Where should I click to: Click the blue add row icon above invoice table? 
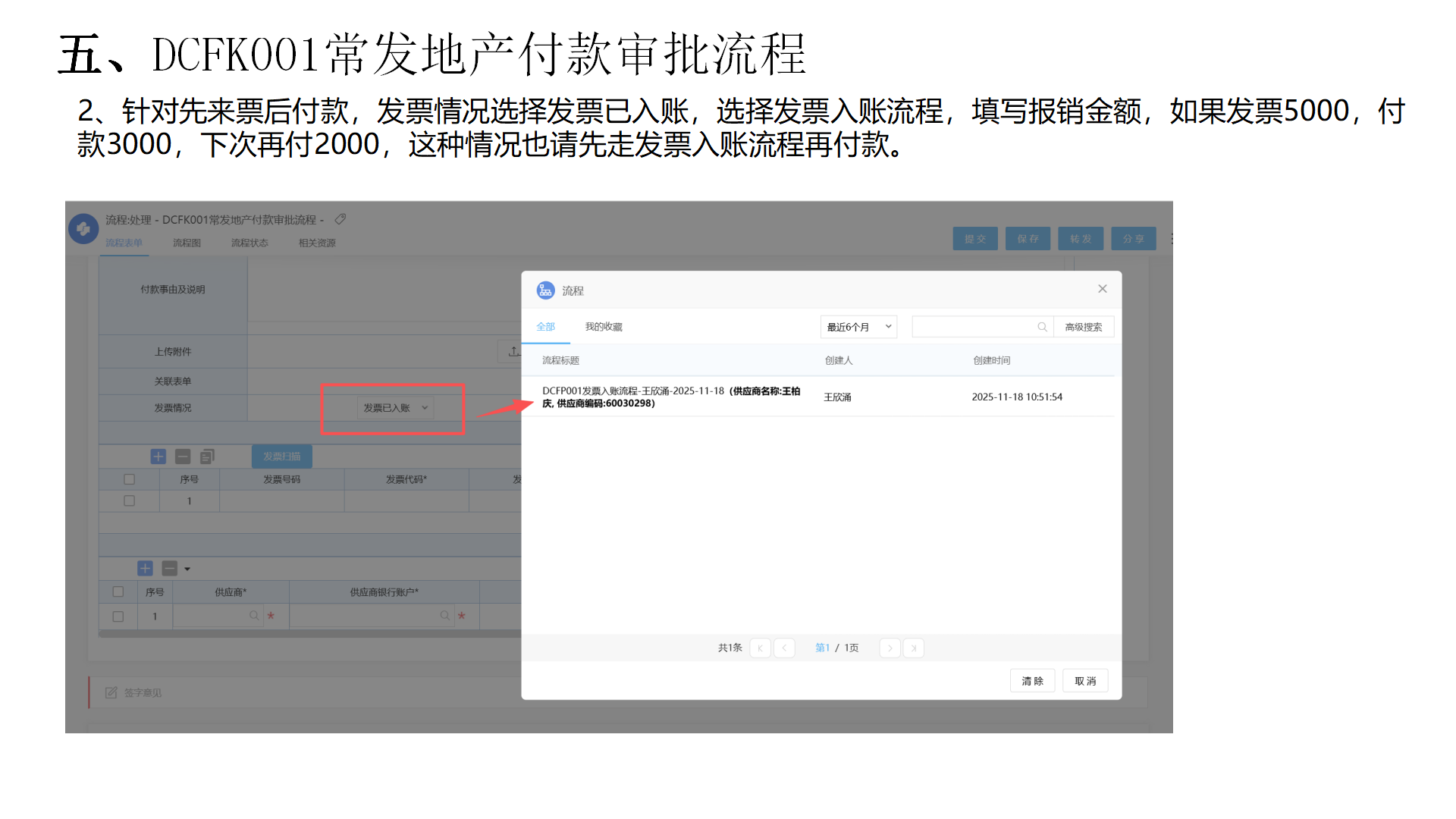click(x=158, y=457)
